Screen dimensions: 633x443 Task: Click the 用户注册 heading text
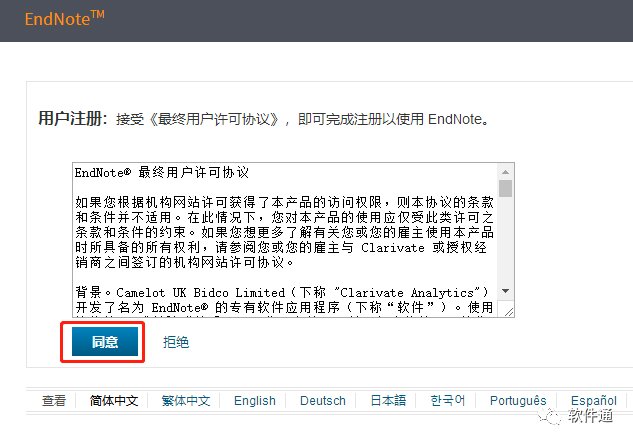(73, 119)
